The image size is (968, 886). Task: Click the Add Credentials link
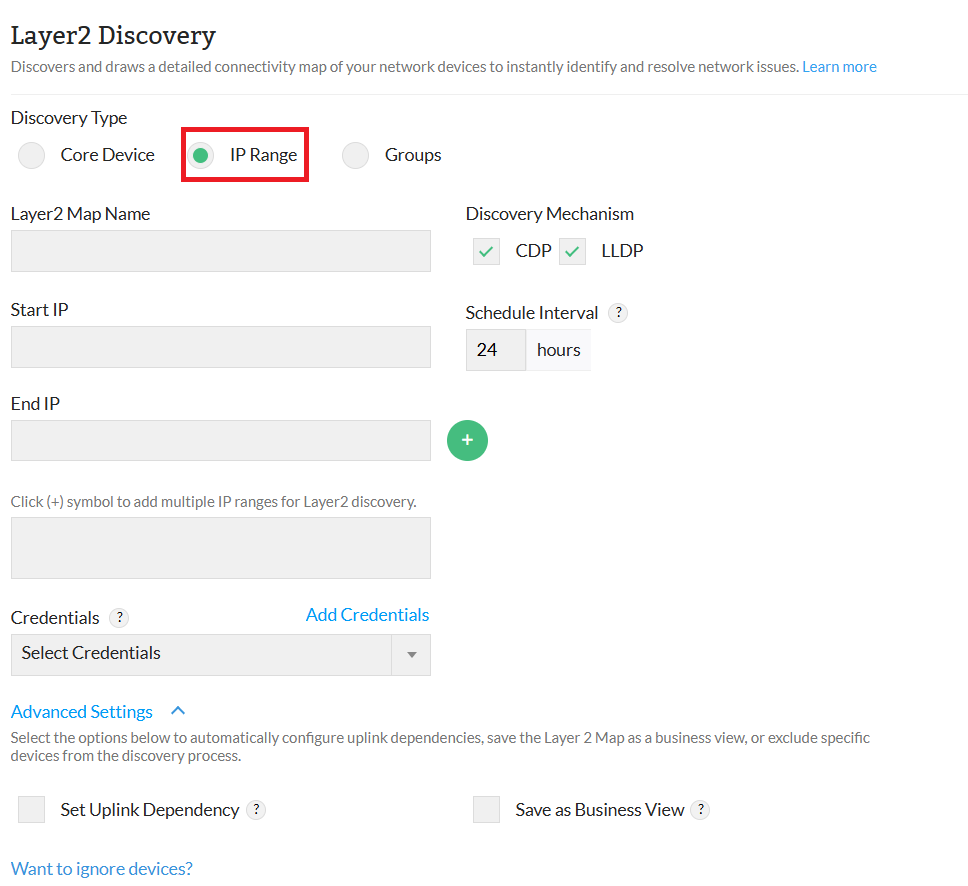(x=367, y=615)
